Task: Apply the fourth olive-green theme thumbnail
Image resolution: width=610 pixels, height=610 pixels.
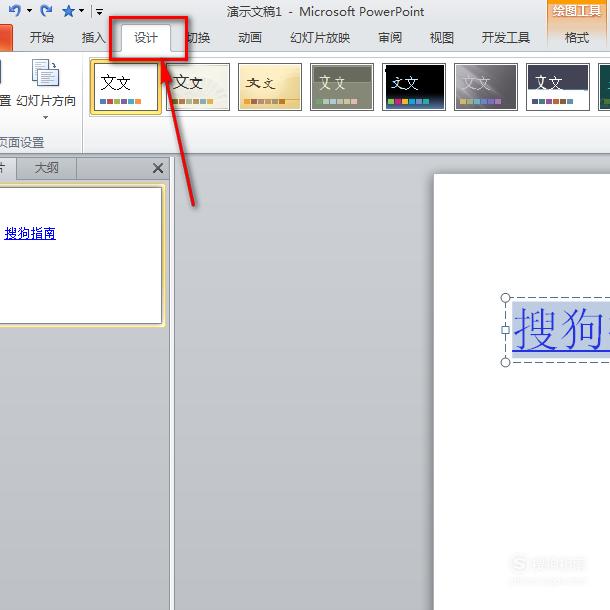Action: [x=342, y=87]
